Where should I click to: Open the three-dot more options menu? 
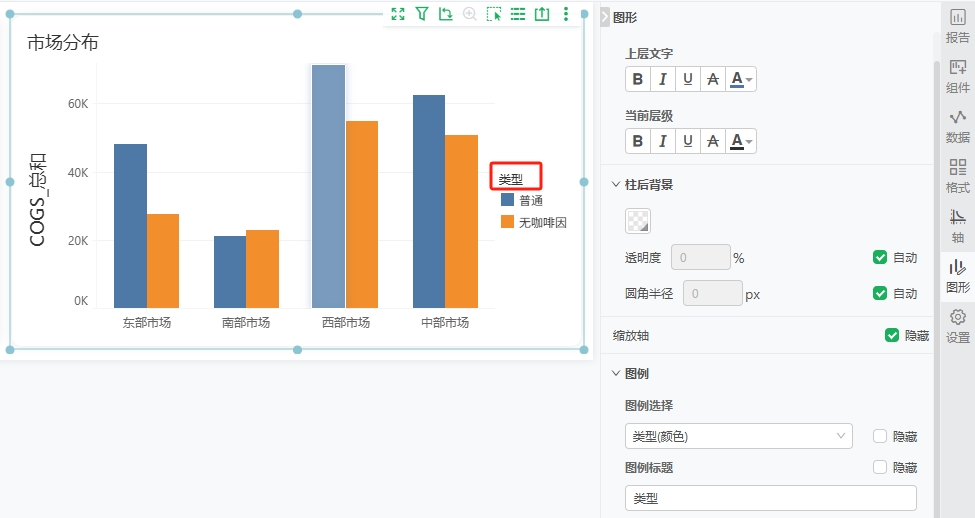(x=566, y=14)
